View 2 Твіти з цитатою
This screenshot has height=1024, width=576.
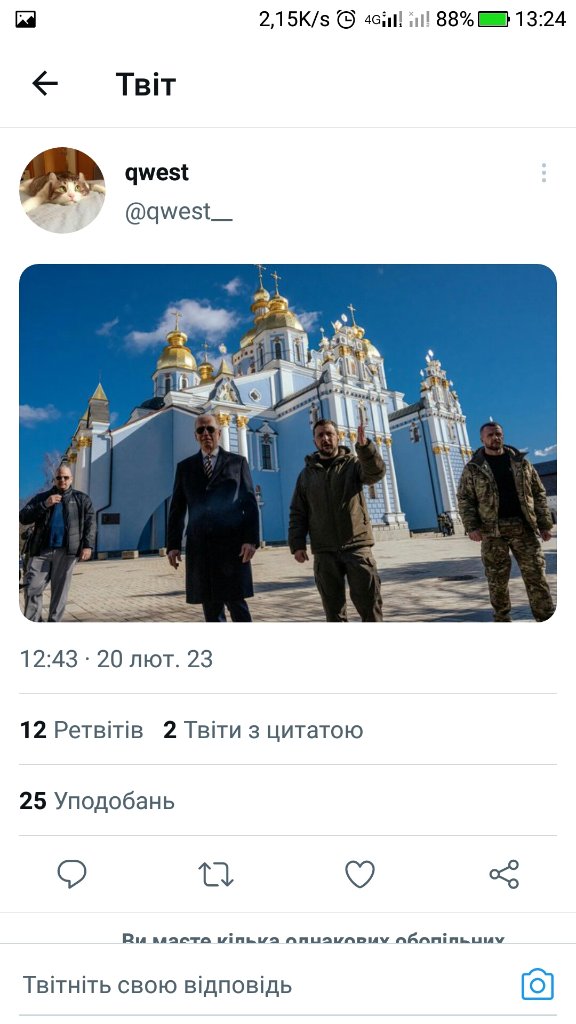point(263,729)
